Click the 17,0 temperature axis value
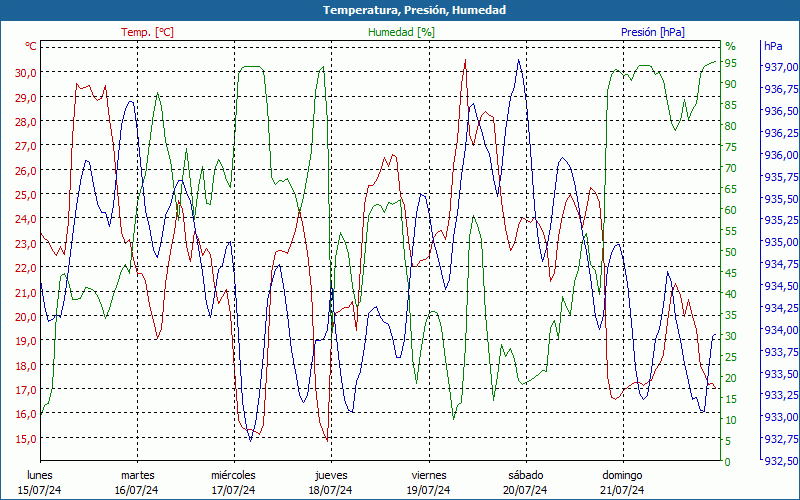This screenshot has height=500, width=800. [x=26, y=390]
